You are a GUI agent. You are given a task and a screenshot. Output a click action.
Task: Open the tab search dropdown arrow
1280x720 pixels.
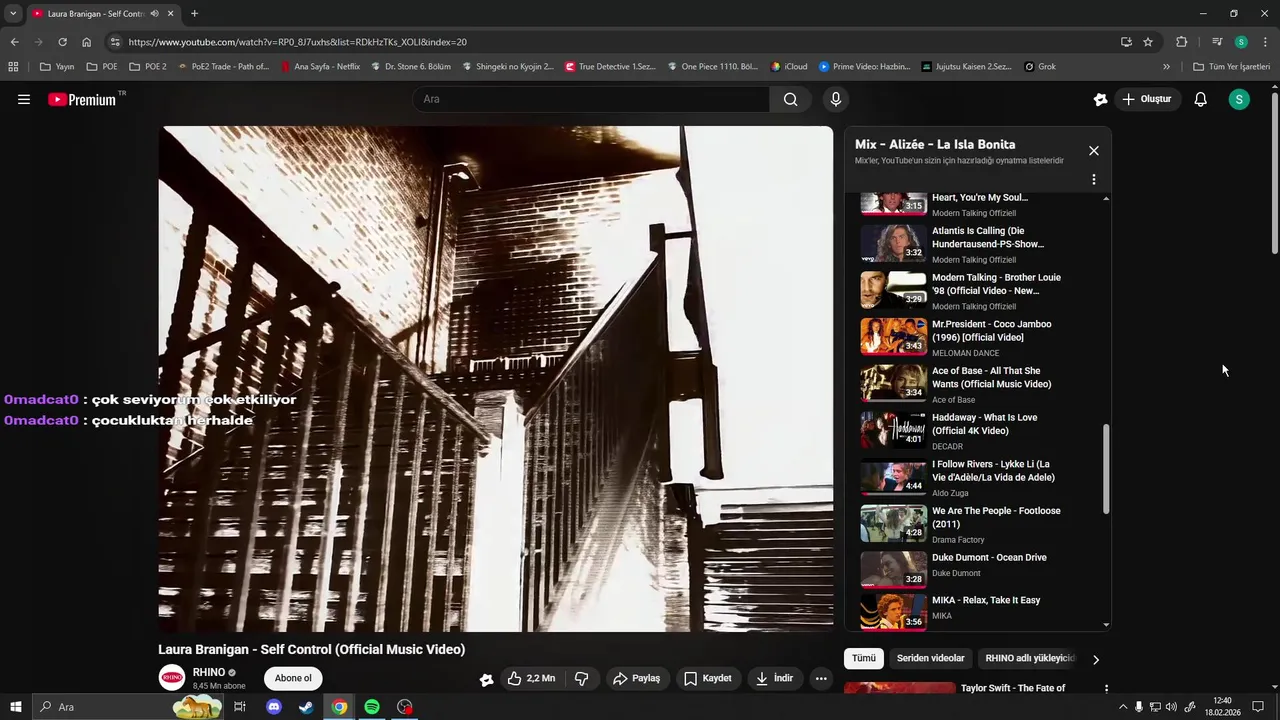coord(13,14)
